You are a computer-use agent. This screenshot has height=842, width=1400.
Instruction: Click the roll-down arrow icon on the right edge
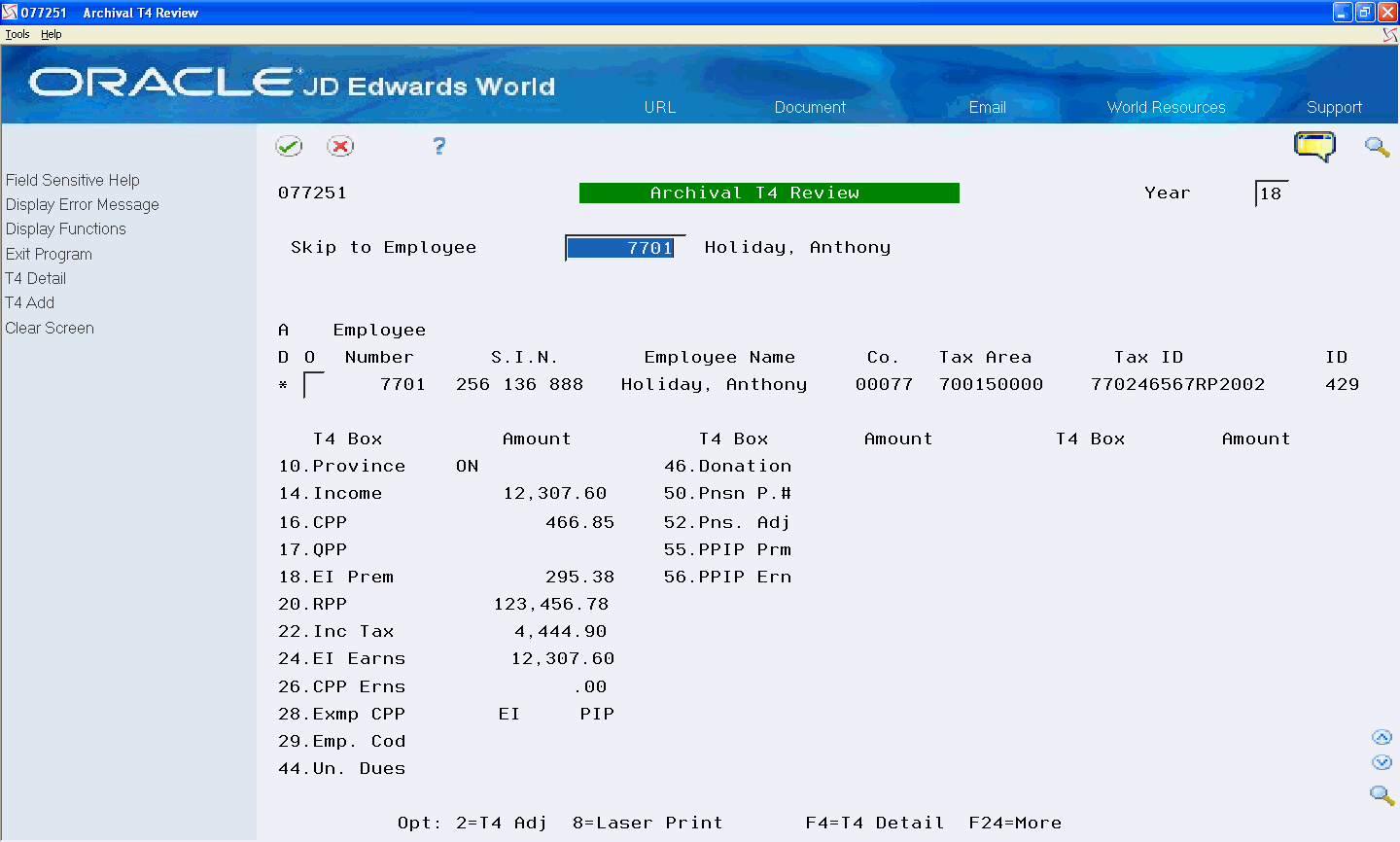pyautogui.click(x=1382, y=762)
